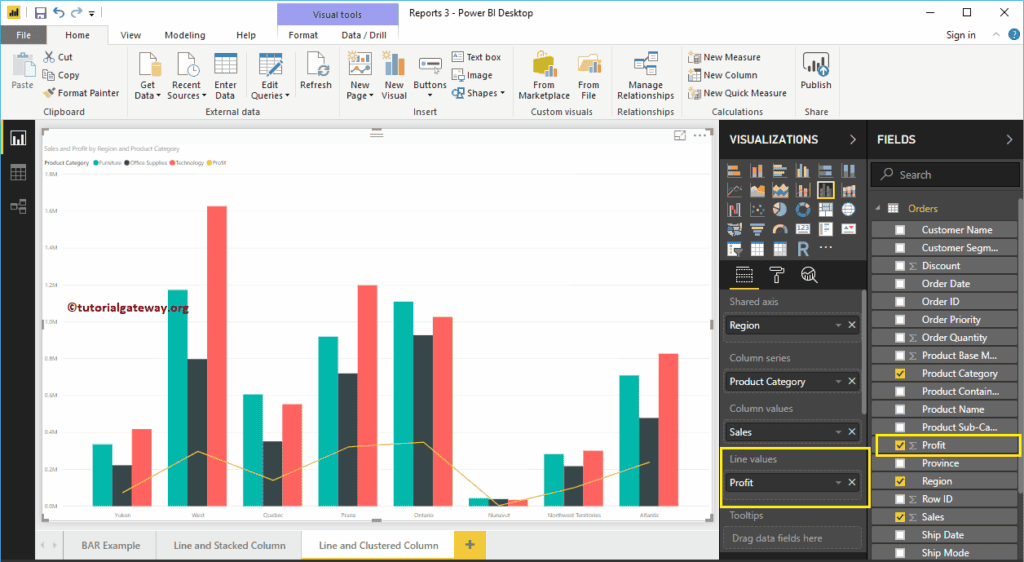Switch to the Modeling ribbon tab

coord(185,35)
